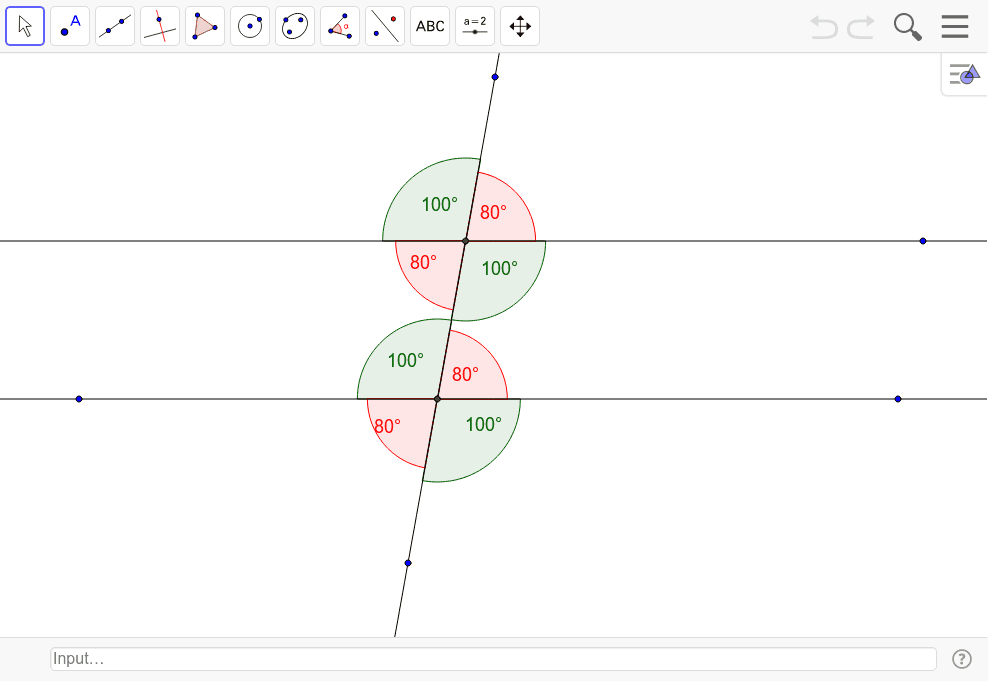Select the Line through two points tool

pyautogui.click(x=115, y=26)
